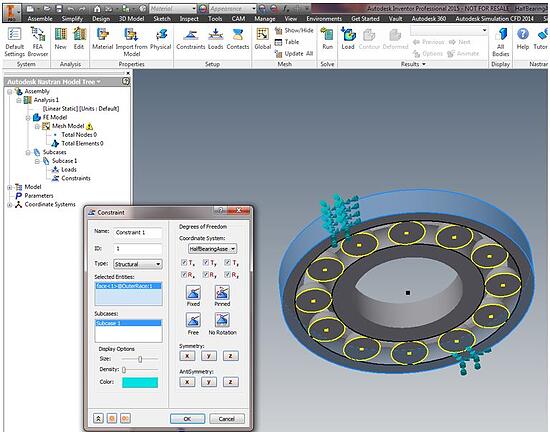This screenshot has width=550, height=432.
Task: Run the solver
Action: click(x=327, y=39)
